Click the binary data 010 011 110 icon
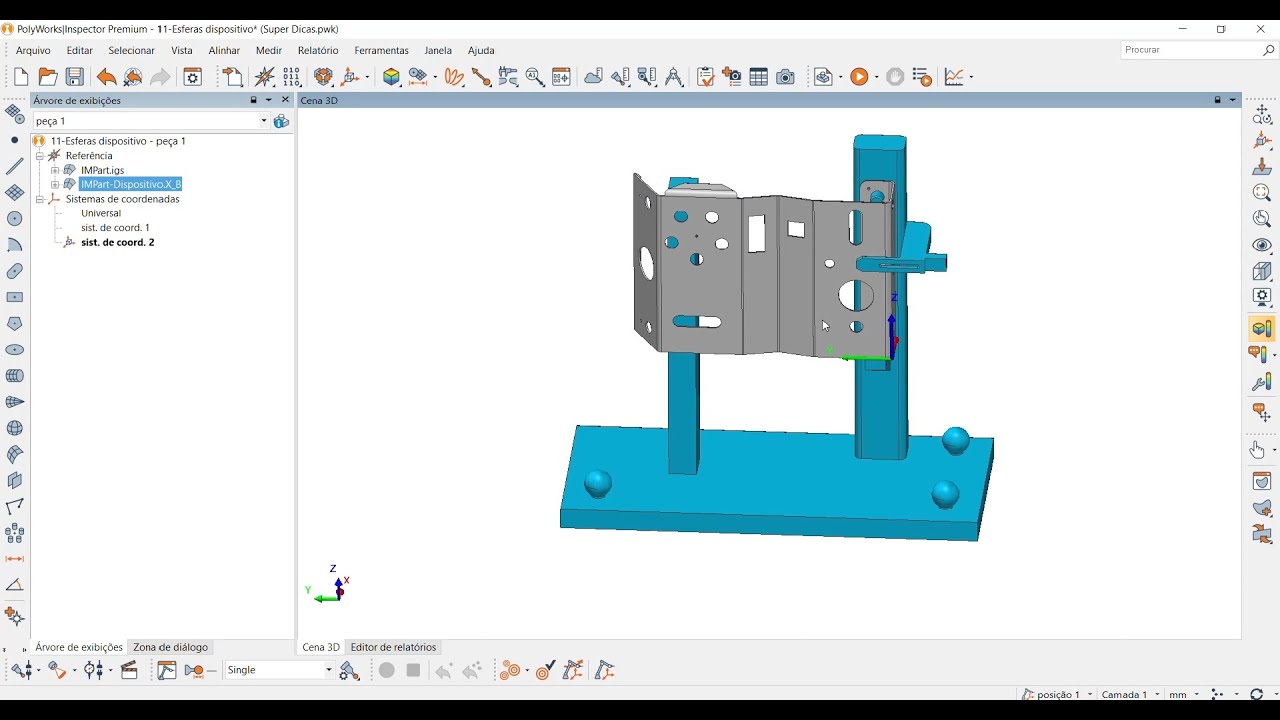This screenshot has width=1280, height=720. 292,77
